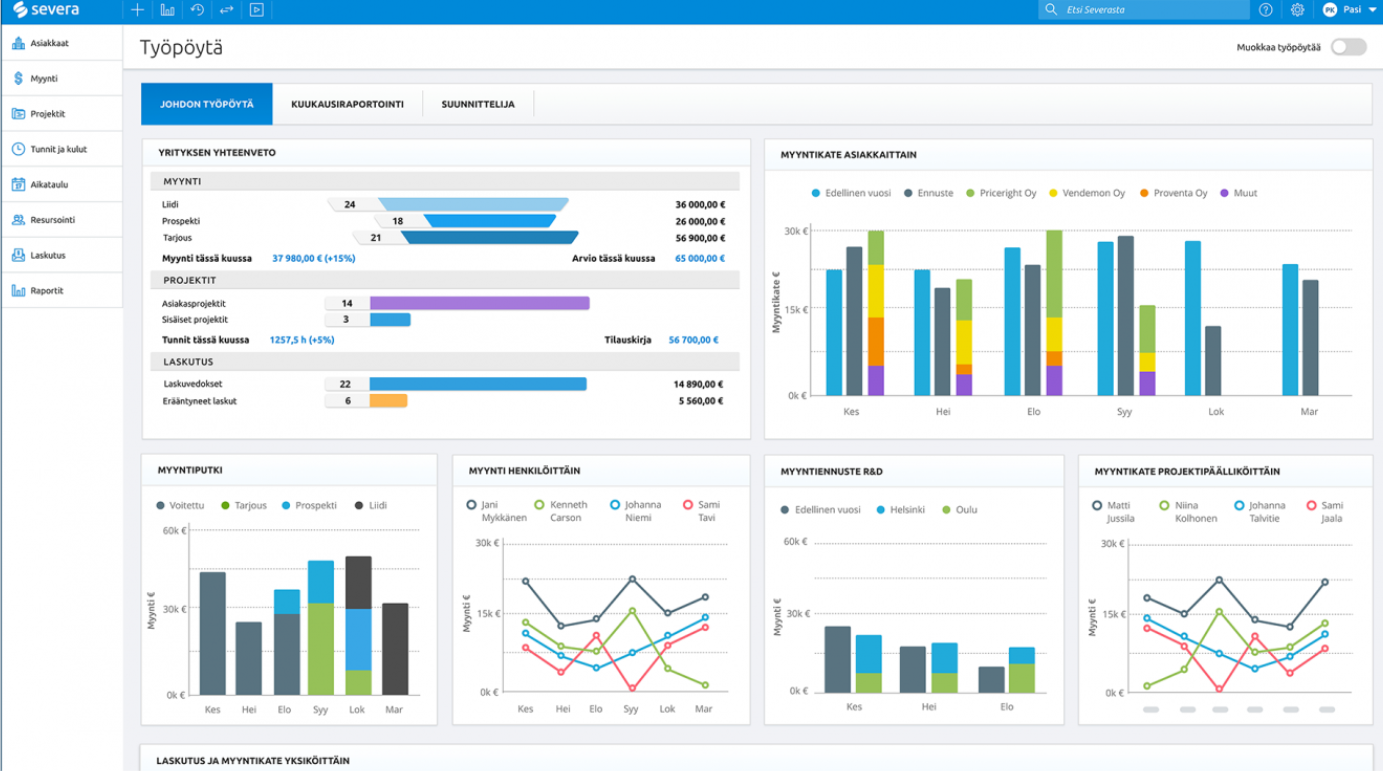The width and height of the screenshot is (1383, 772).
Task: Open Laskutus in the sidebar
Action: click(47, 255)
